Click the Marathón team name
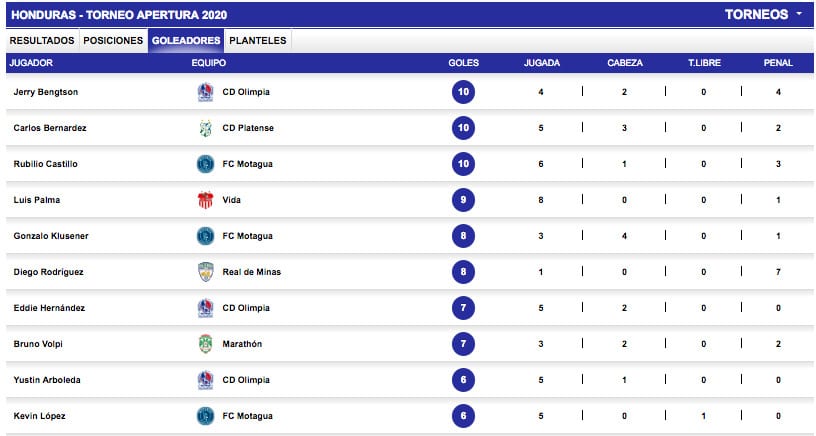Image resolution: width=816 pixels, height=436 pixels. click(x=242, y=344)
